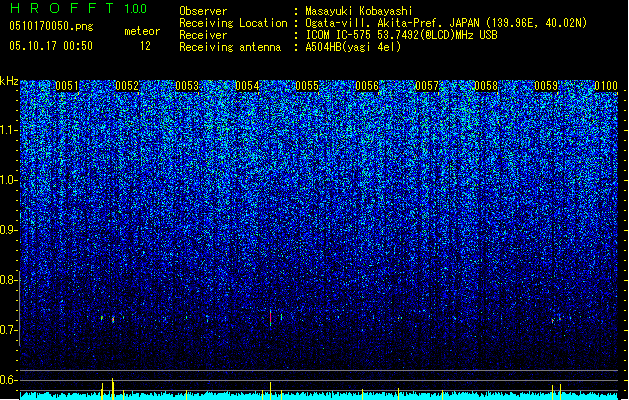Click the 0058 time marker
Image resolution: width=629 pixels, height=400 pixels.
[486, 86]
